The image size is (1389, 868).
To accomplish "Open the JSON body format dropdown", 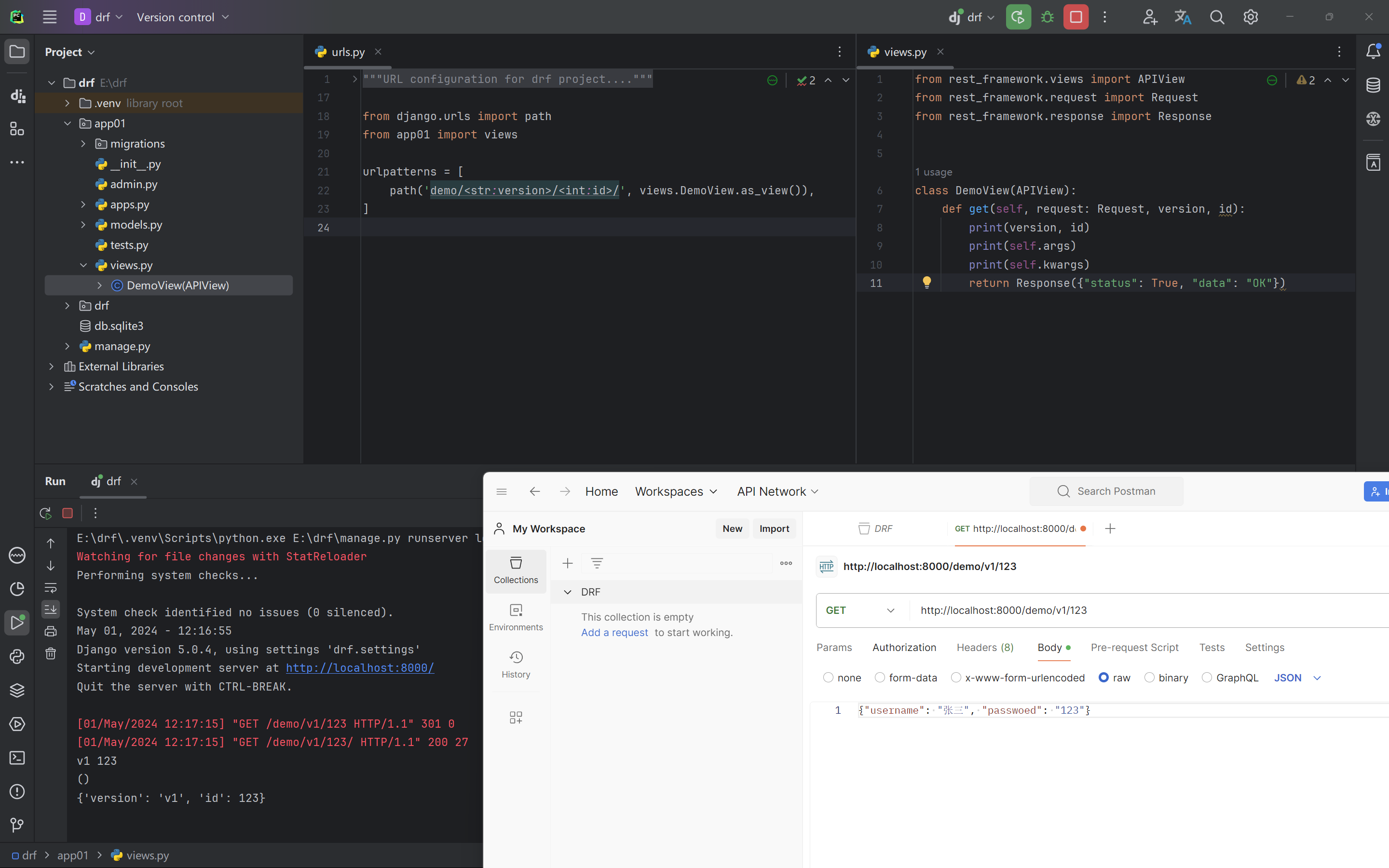I will click(x=1297, y=678).
